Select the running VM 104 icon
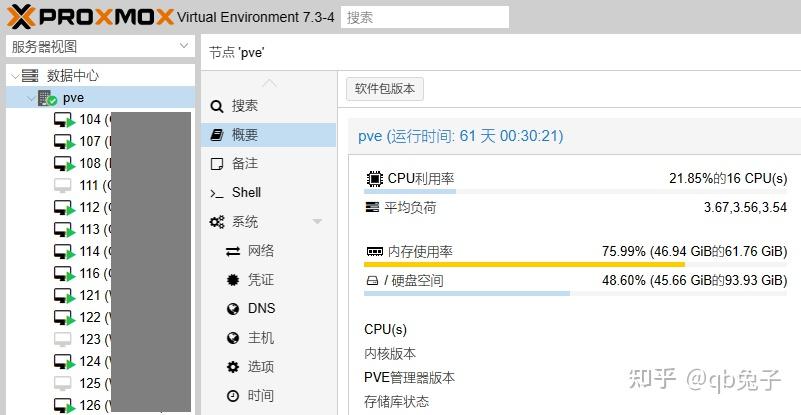The image size is (801, 415). pos(64,120)
